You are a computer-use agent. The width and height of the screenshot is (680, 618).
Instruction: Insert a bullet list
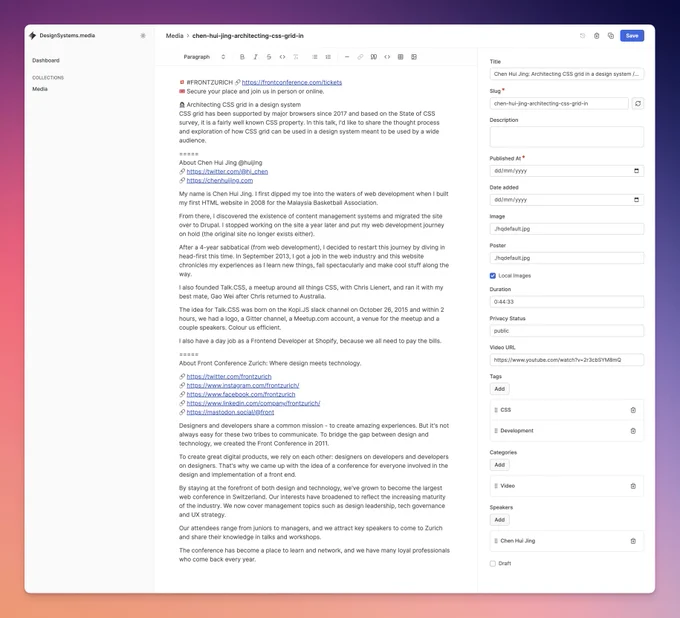(315, 57)
